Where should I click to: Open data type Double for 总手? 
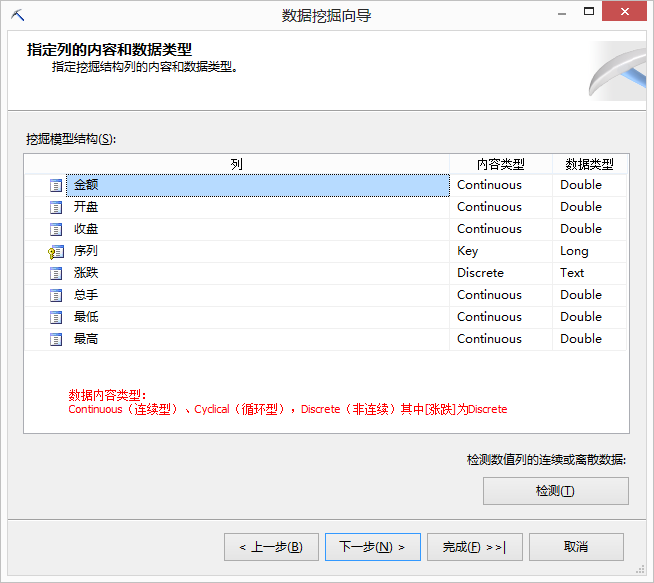(589, 296)
